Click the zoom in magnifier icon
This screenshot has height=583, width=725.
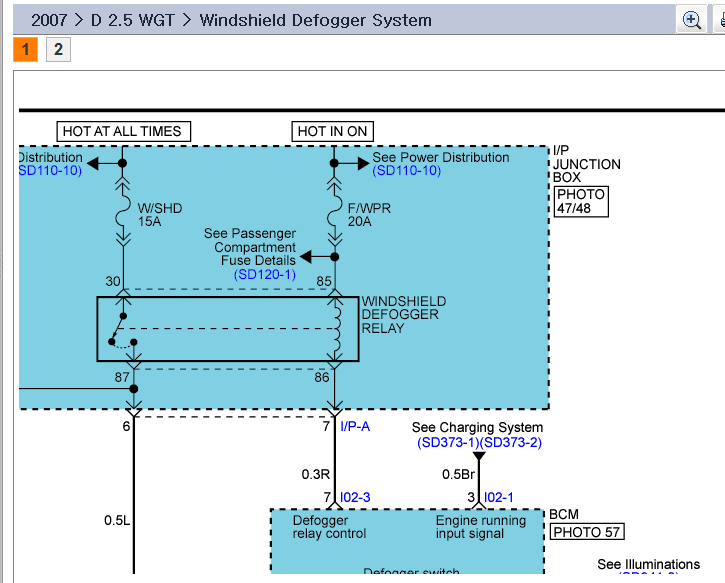[691, 20]
